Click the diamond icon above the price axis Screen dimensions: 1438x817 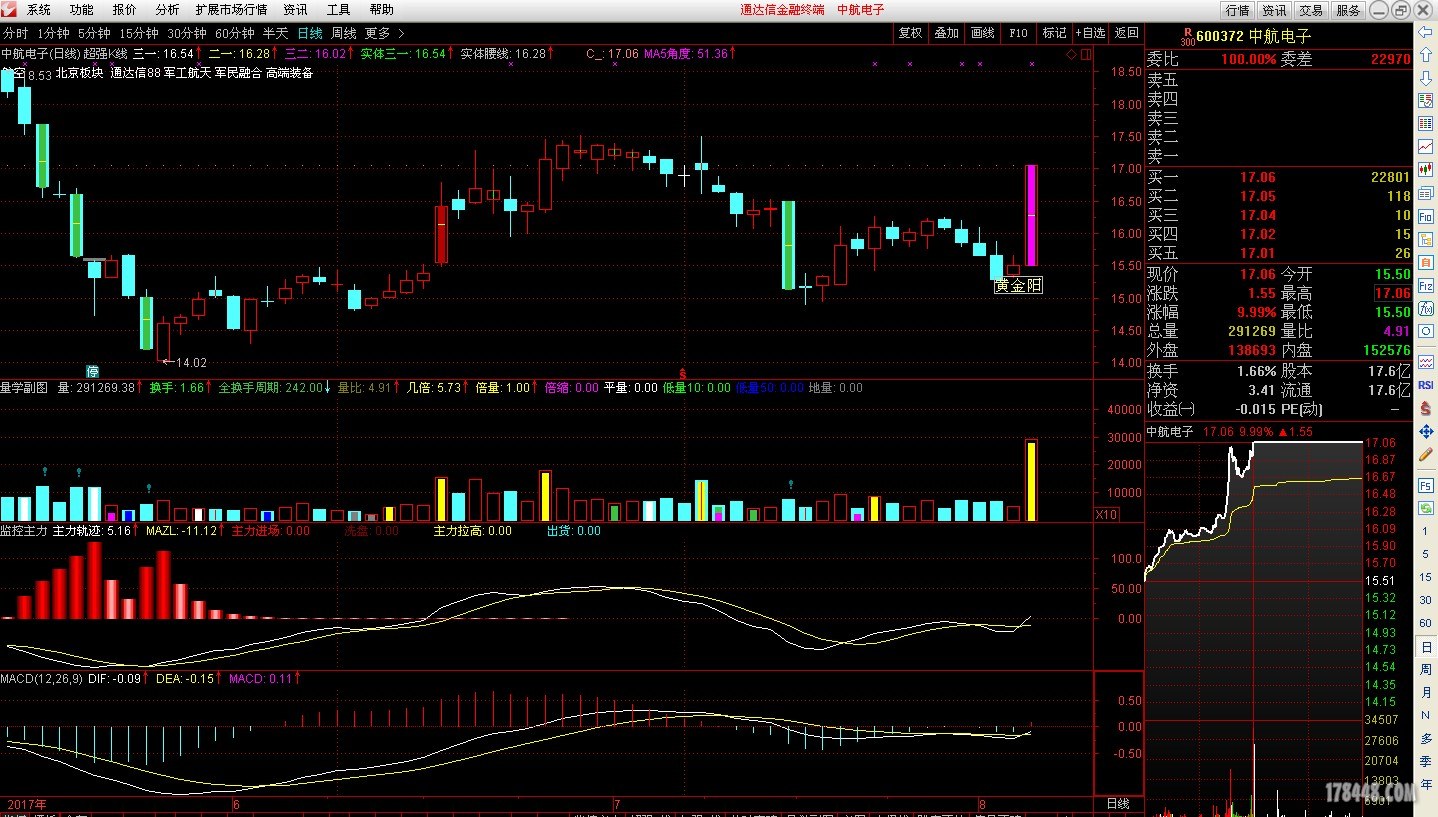pyautogui.click(x=1071, y=53)
